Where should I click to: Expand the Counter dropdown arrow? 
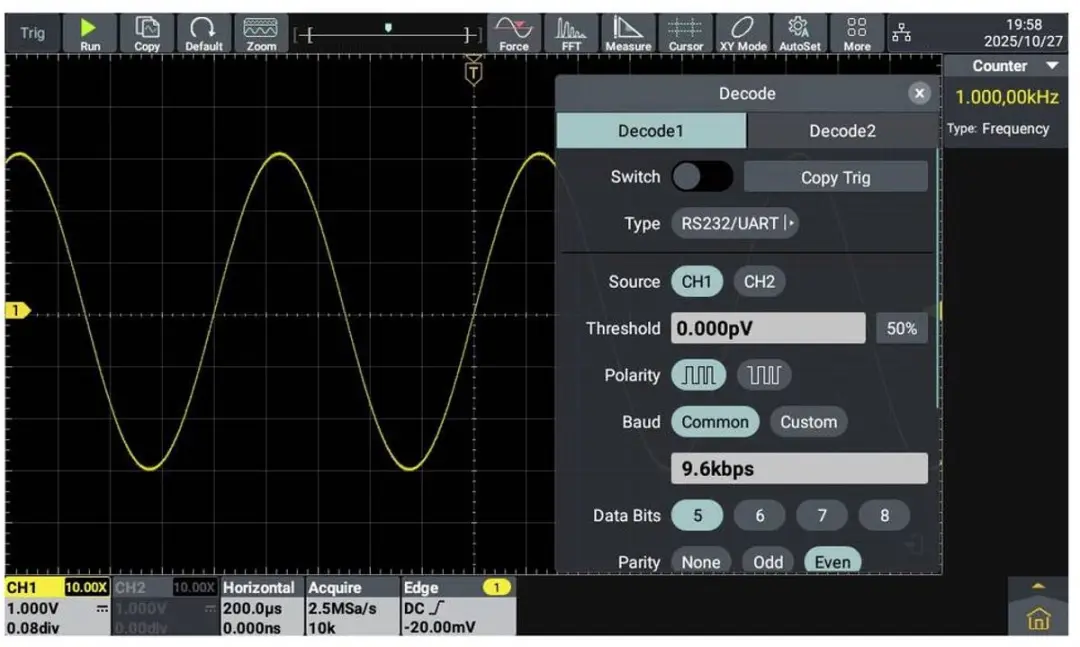[1052, 66]
